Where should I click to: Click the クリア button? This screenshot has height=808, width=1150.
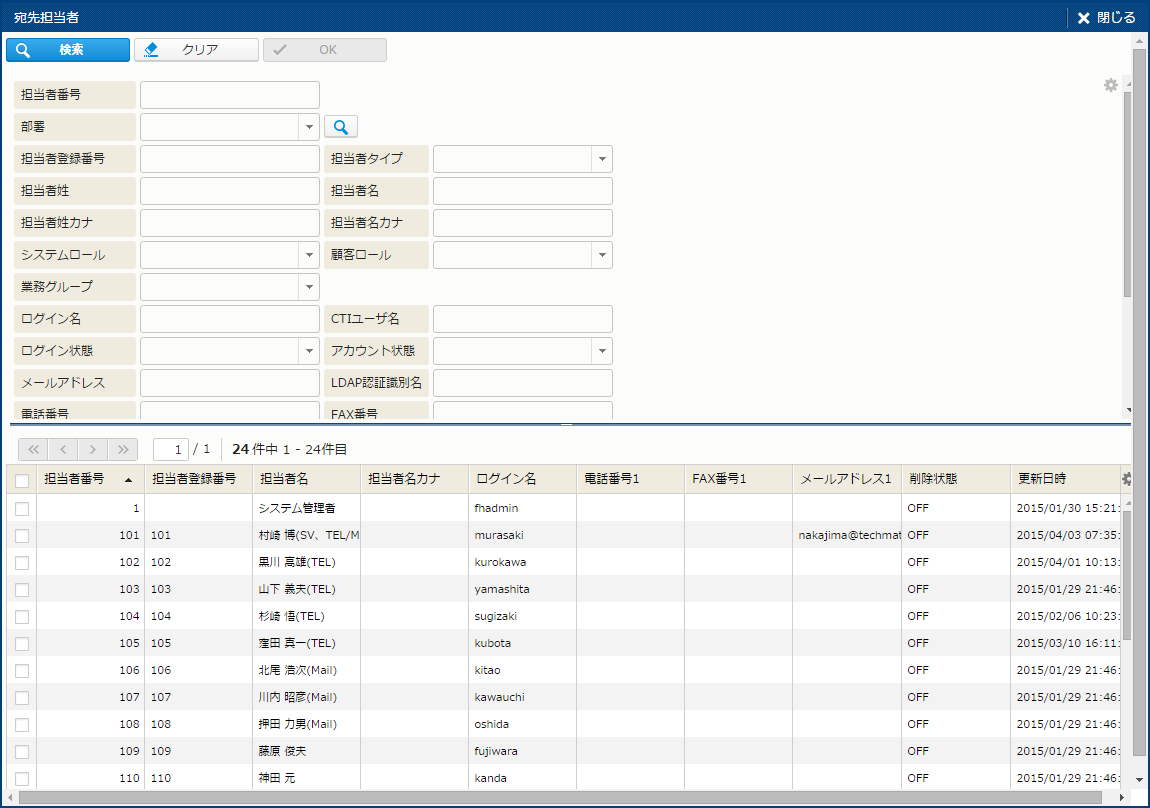pos(197,50)
